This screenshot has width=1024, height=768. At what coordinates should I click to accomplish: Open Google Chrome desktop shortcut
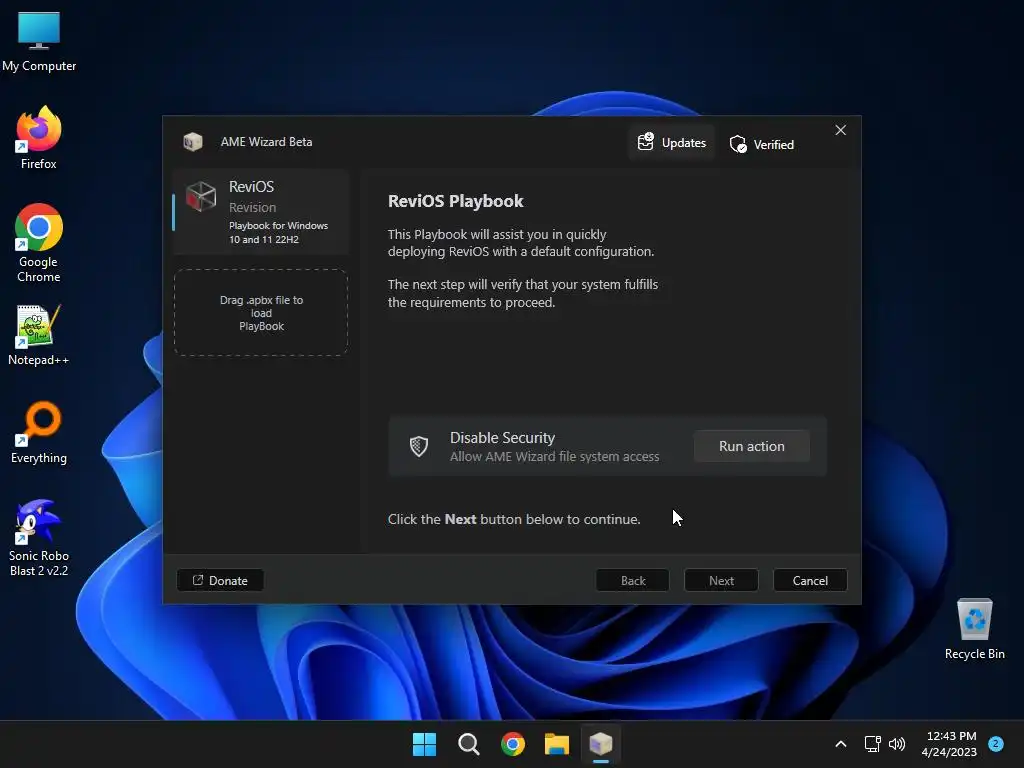[39, 242]
